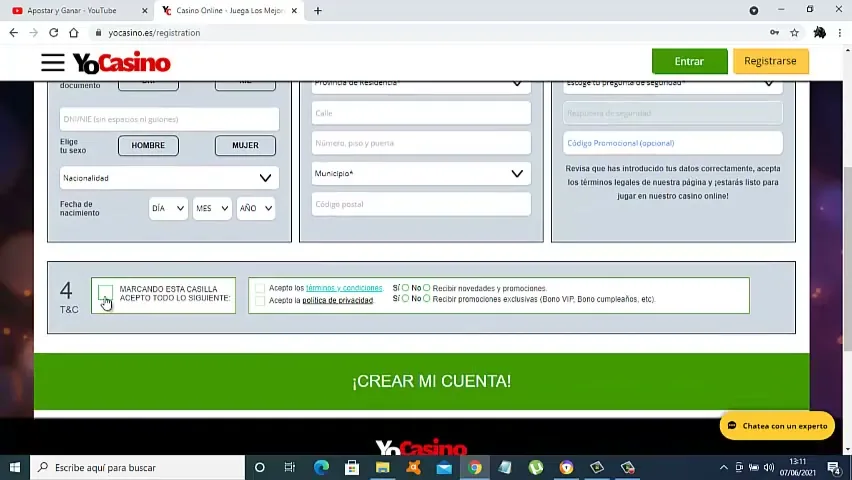Click the 'Respuesta de seguridad' field
Image resolution: width=852 pixels, height=480 pixels.
[x=673, y=113]
